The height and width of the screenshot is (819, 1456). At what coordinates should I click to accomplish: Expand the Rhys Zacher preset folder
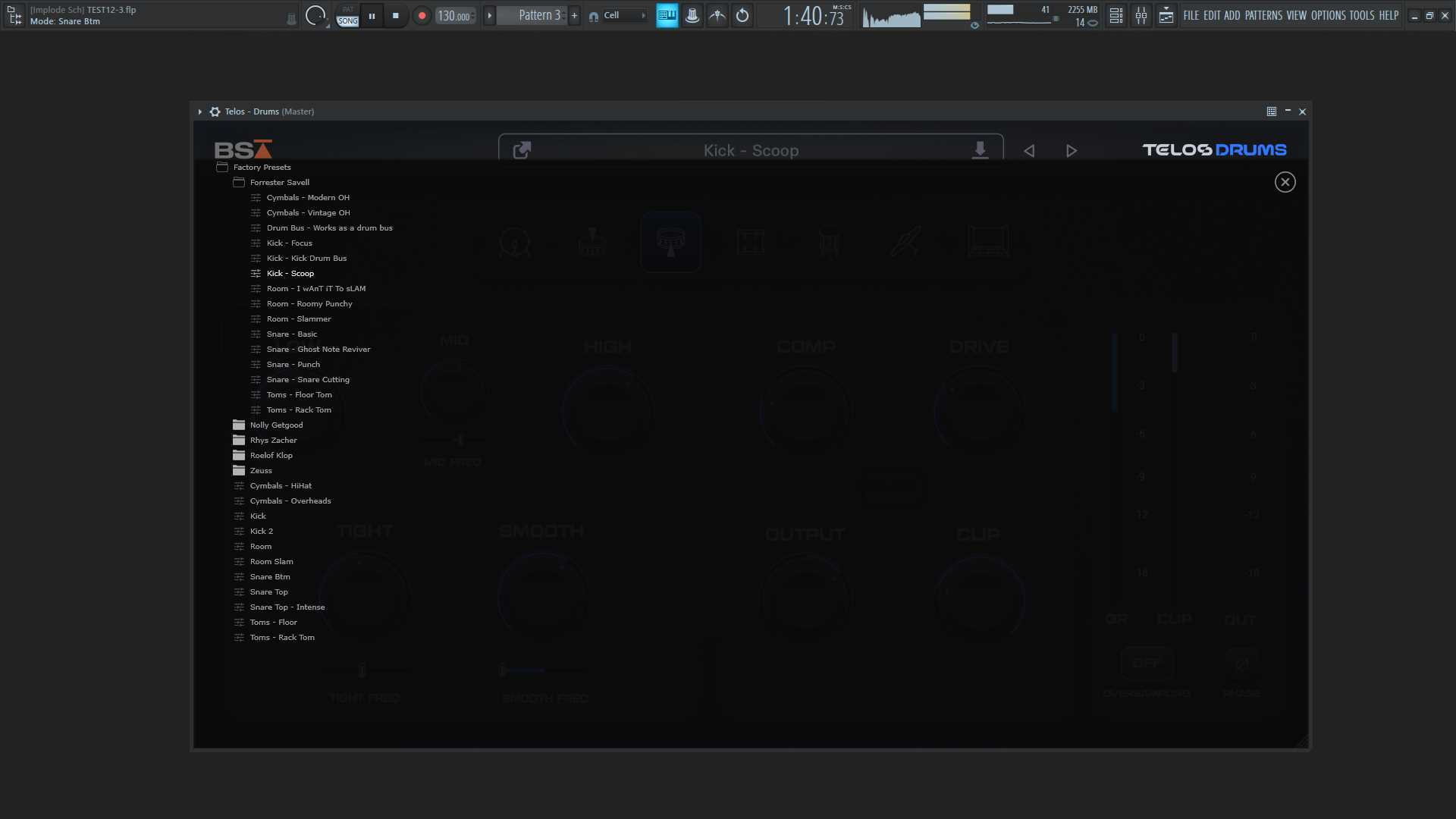239,440
